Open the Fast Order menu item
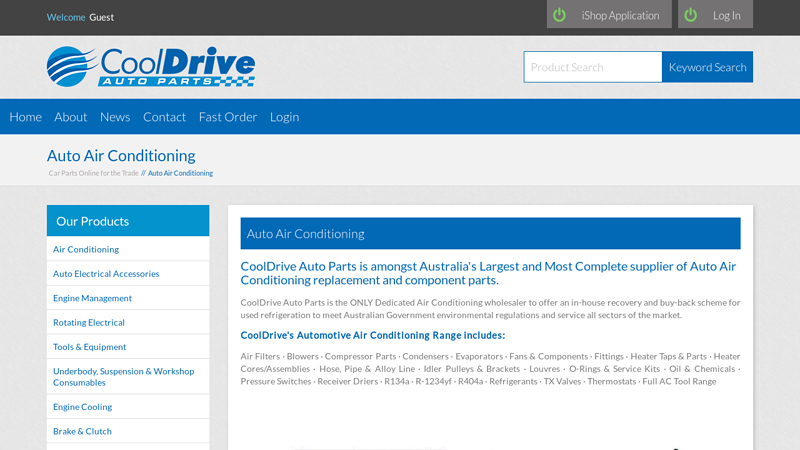The image size is (800, 450). pos(228,117)
